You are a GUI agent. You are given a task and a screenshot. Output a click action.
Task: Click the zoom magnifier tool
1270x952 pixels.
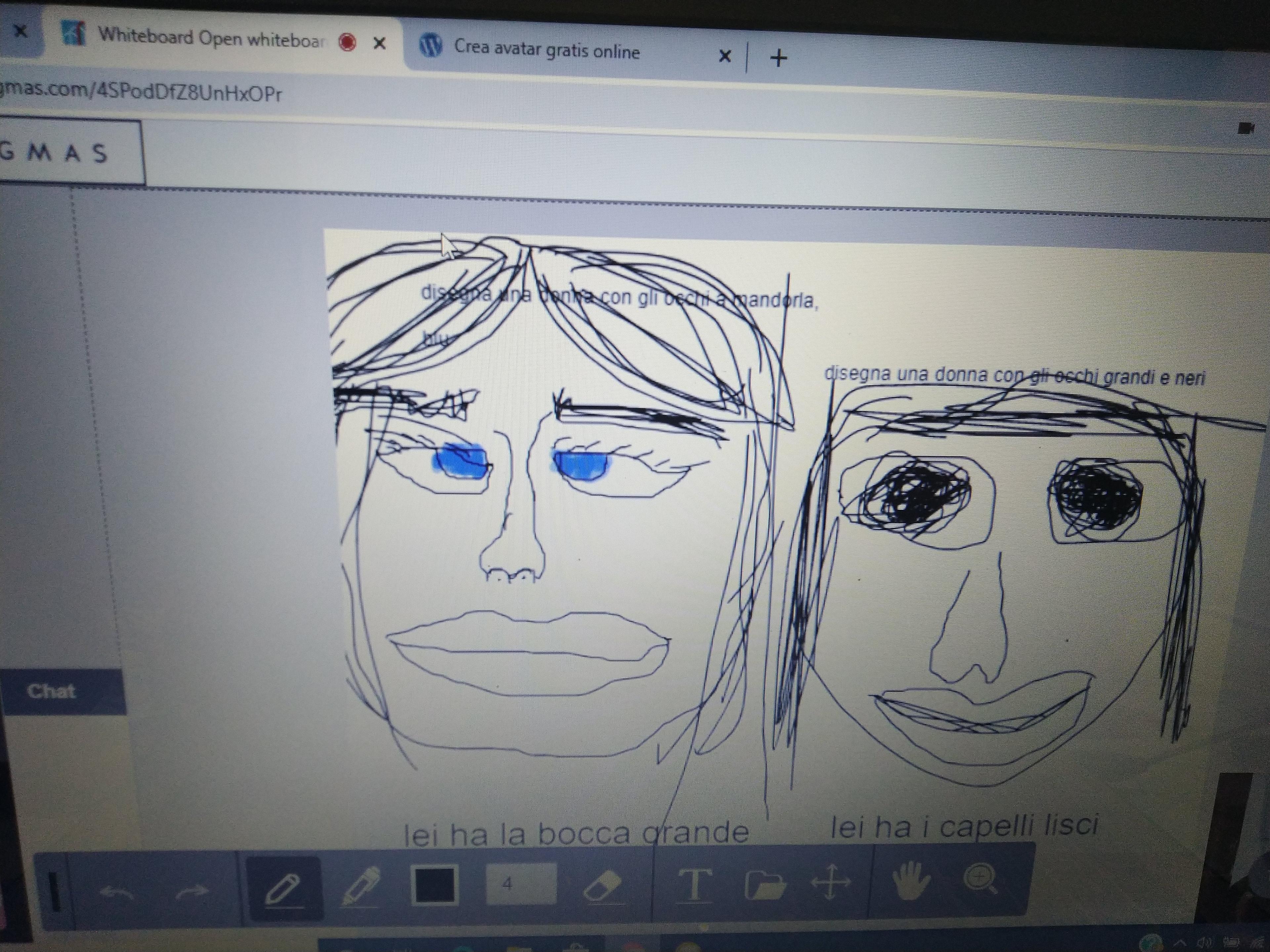tap(981, 879)
